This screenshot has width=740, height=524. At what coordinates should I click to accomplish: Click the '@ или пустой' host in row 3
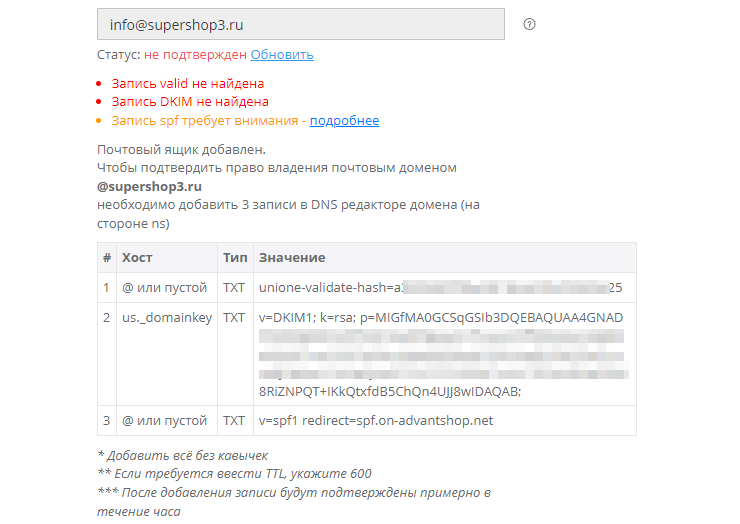[x=164, y=420]
